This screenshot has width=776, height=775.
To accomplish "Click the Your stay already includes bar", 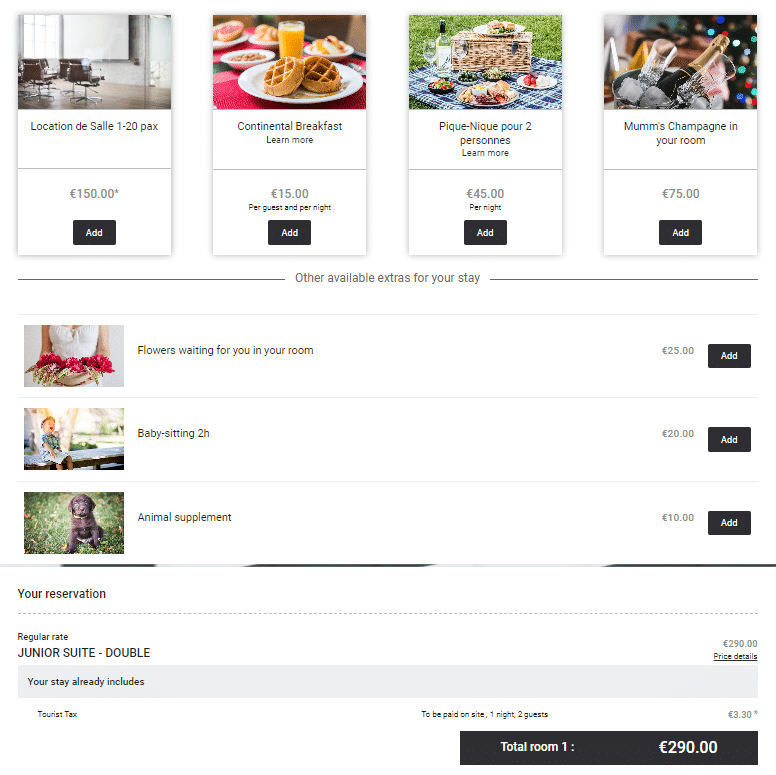I will tap(388, 681).
